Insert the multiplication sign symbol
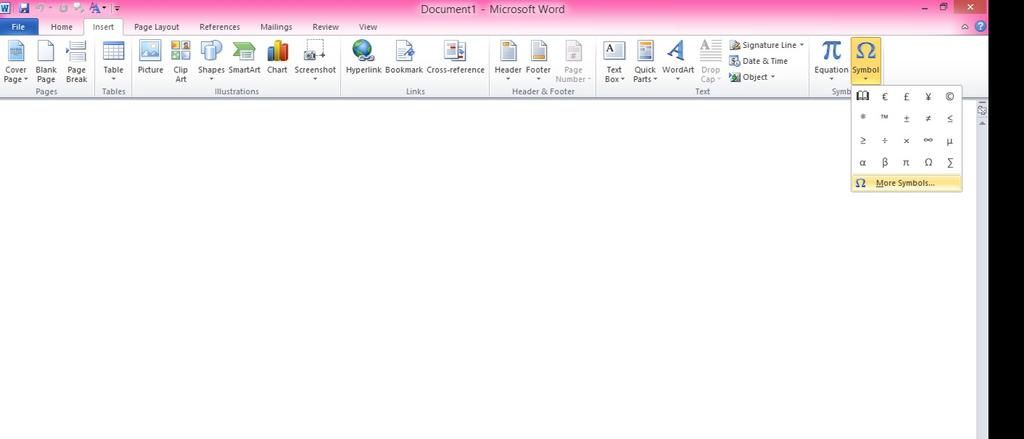1024x439 pixels. (906, 140)
